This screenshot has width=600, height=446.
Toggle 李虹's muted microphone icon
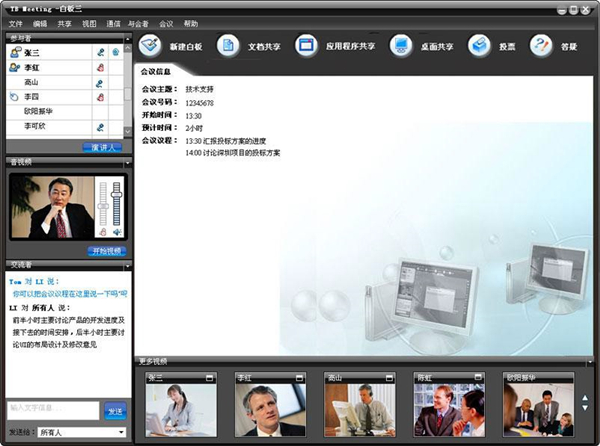100,68
